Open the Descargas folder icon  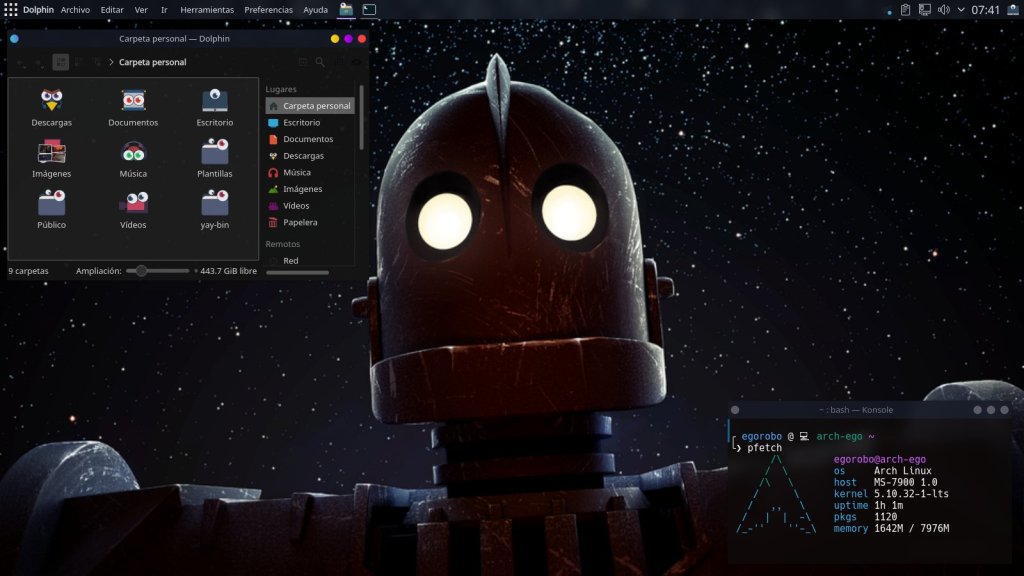51,100
